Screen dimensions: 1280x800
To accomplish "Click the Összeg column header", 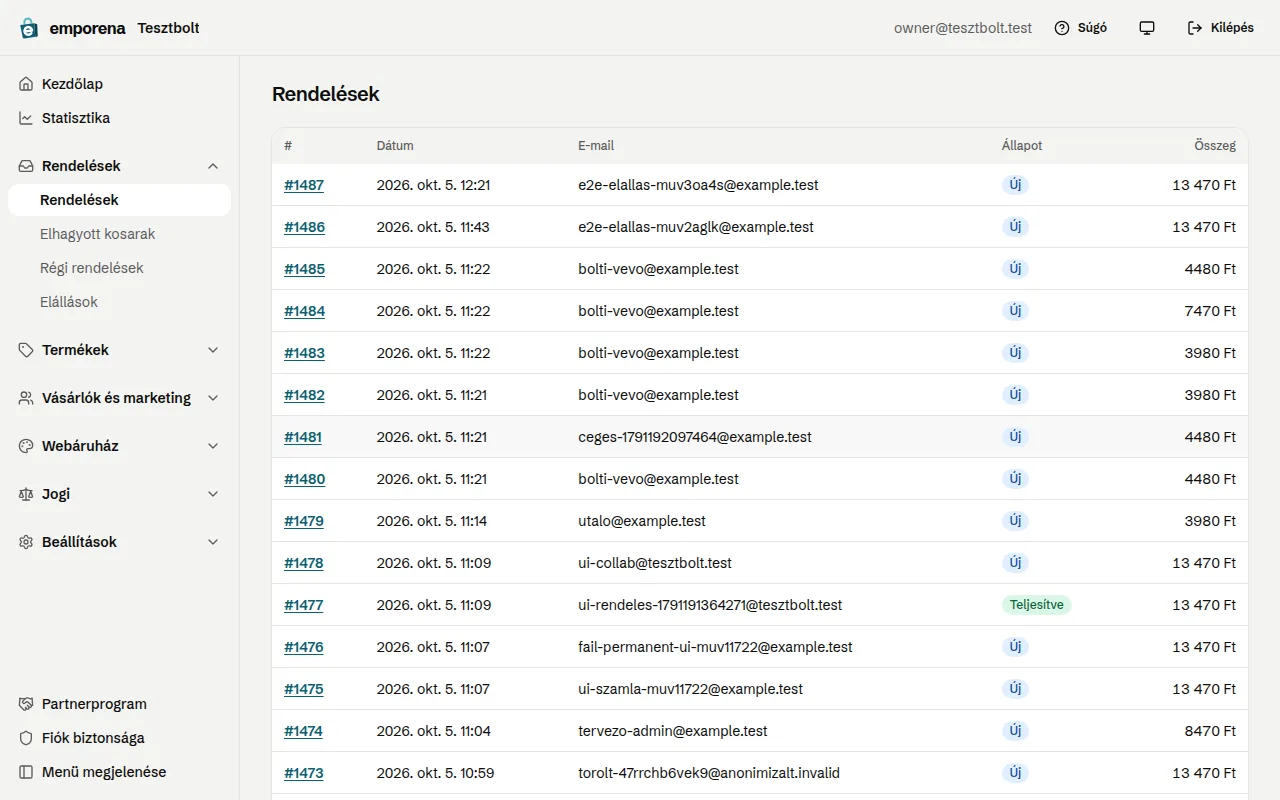I will pyautogui.click(x=1215, y=146).
